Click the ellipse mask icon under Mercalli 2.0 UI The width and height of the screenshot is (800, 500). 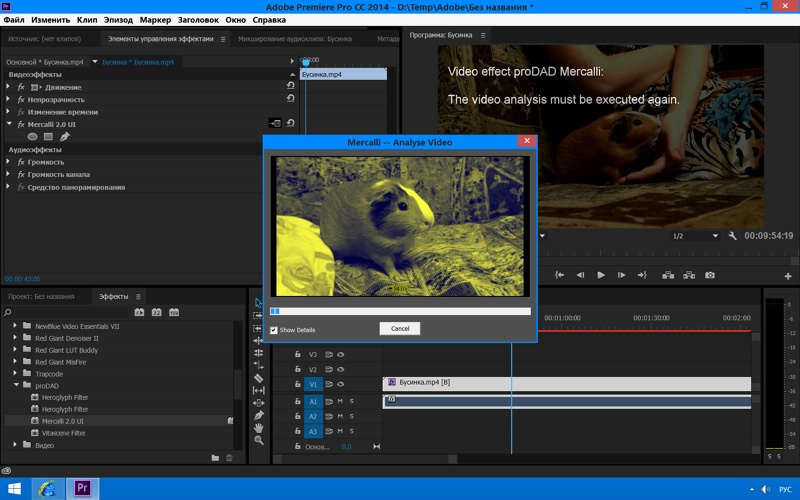click(32, 137)
